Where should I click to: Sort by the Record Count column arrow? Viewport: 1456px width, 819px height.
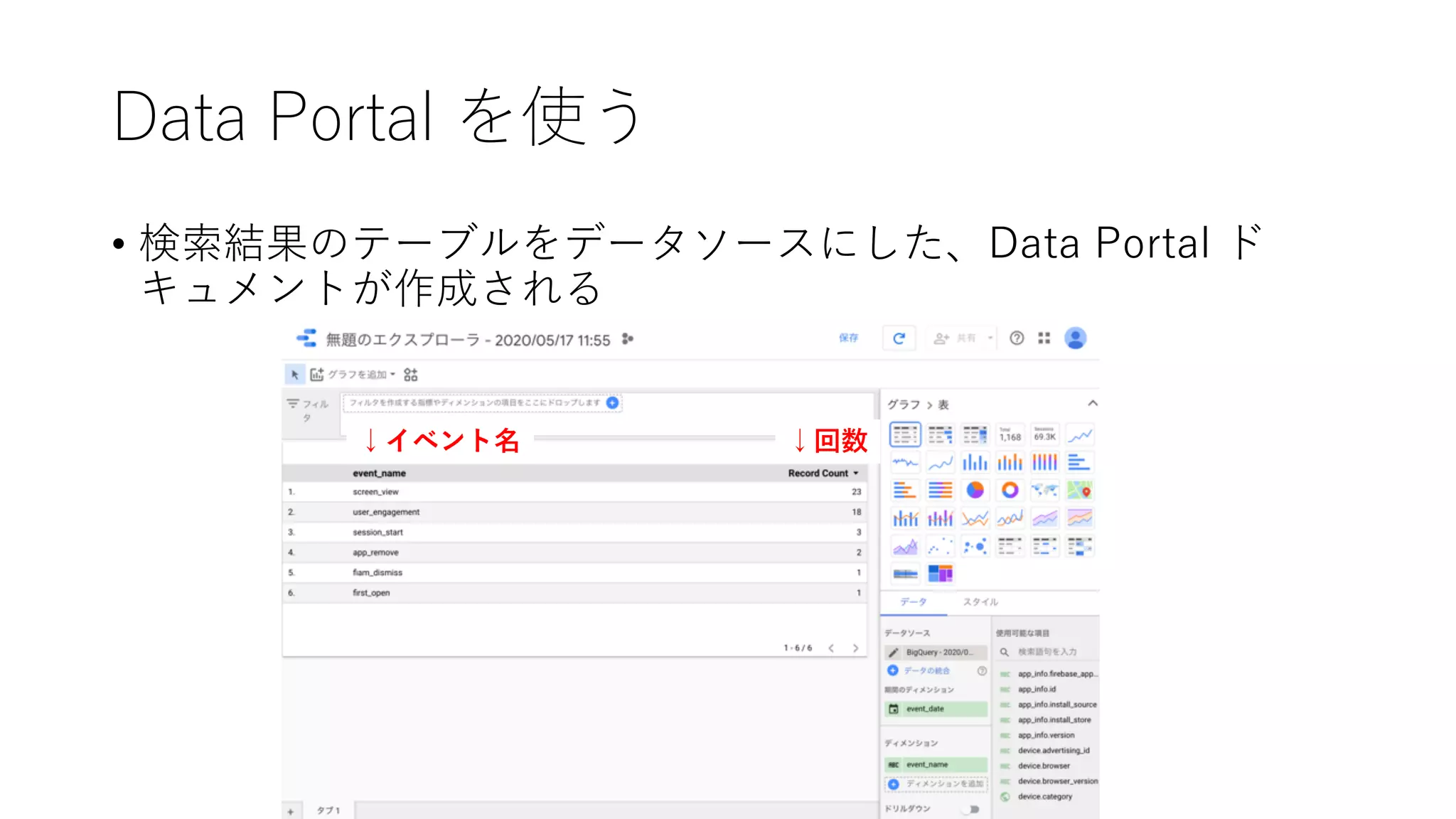[x=856, y=473]
